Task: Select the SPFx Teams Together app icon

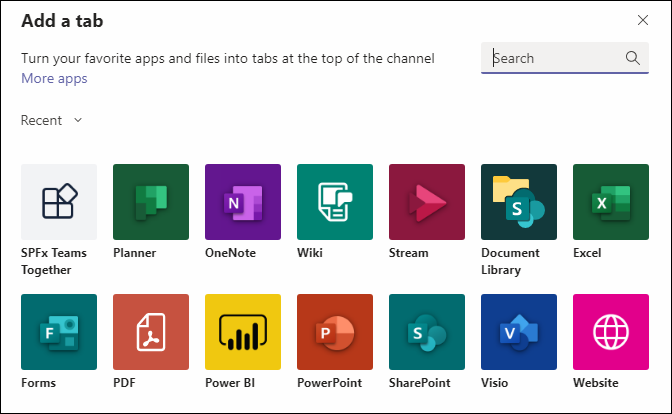Action: [x=59, y=202]
